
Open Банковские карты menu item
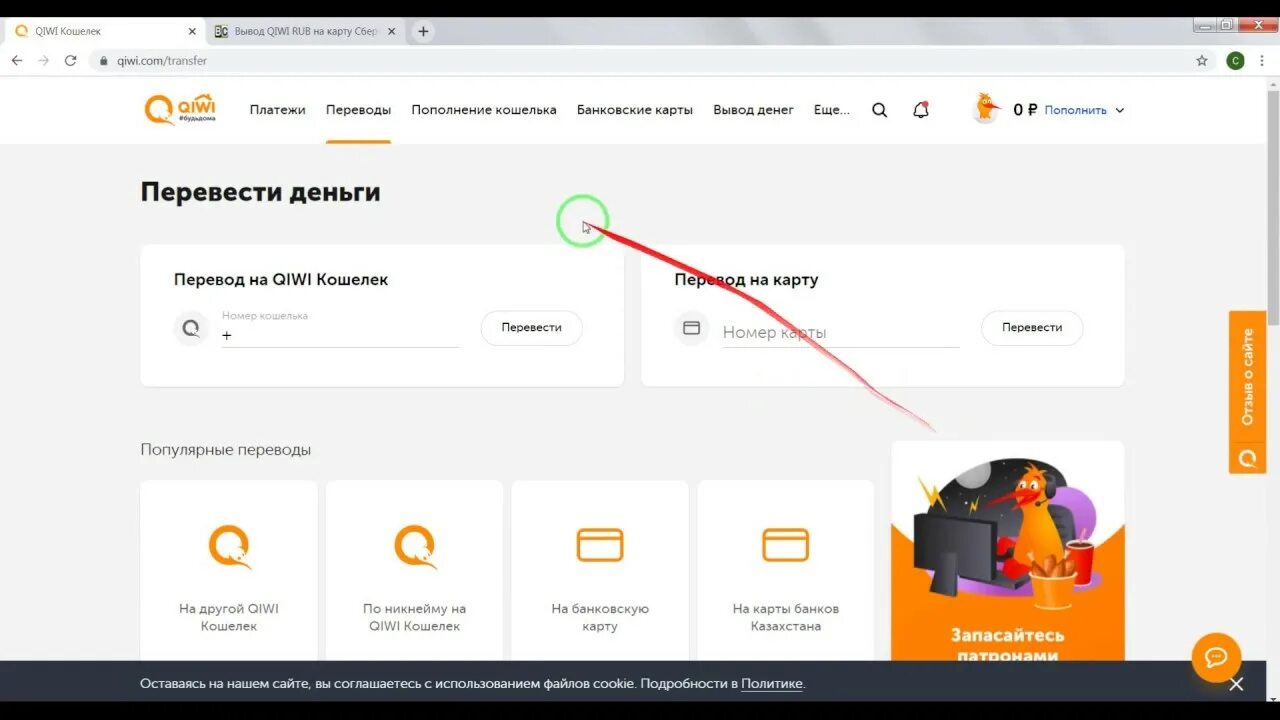(x=635, y=110)
